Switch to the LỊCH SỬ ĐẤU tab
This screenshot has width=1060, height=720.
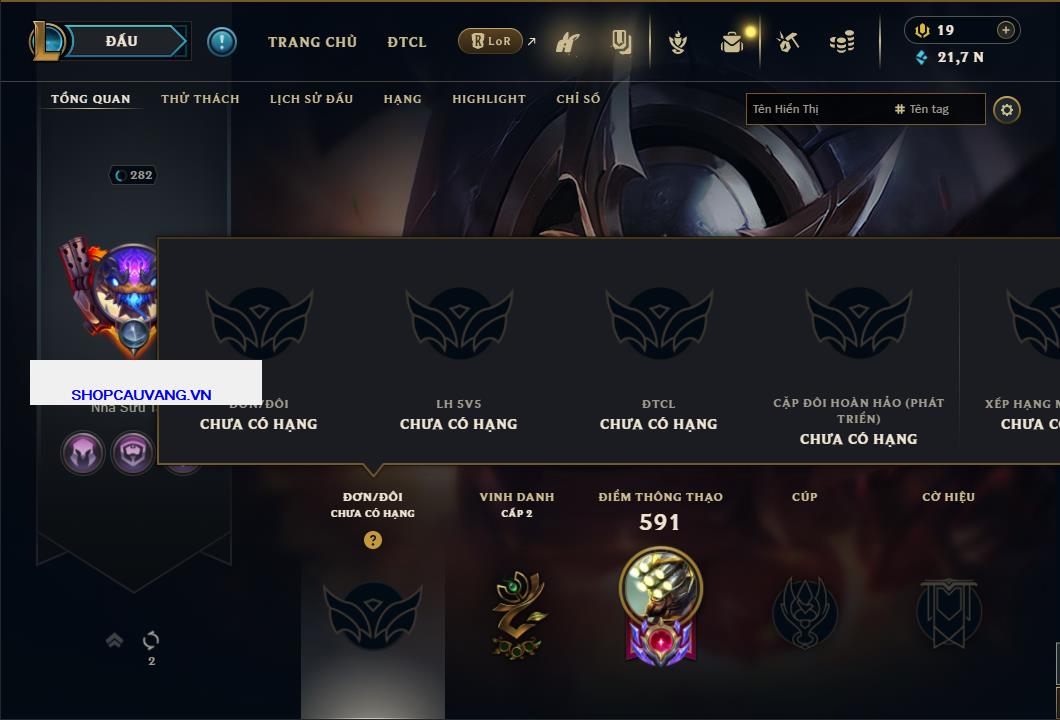(x=311, y=99)
